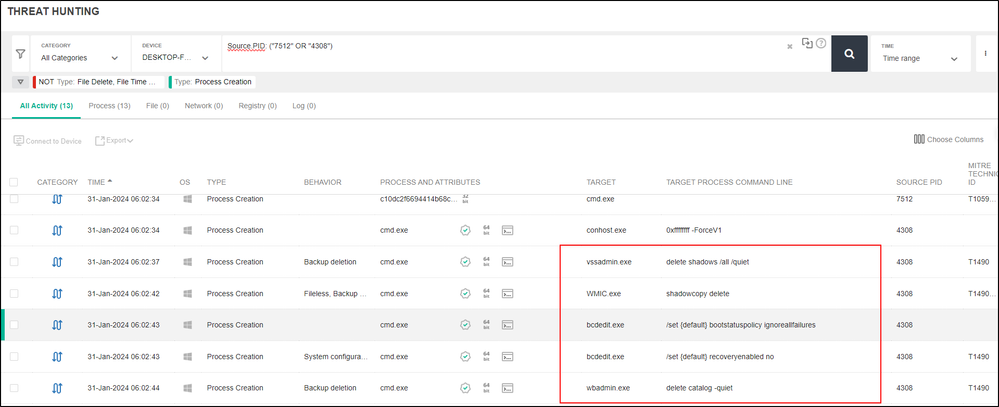Click command '/set {default} bootstatuspolicy ignoreallfailures'
This screenshot has width=999, height=407.
coord(741,325)
